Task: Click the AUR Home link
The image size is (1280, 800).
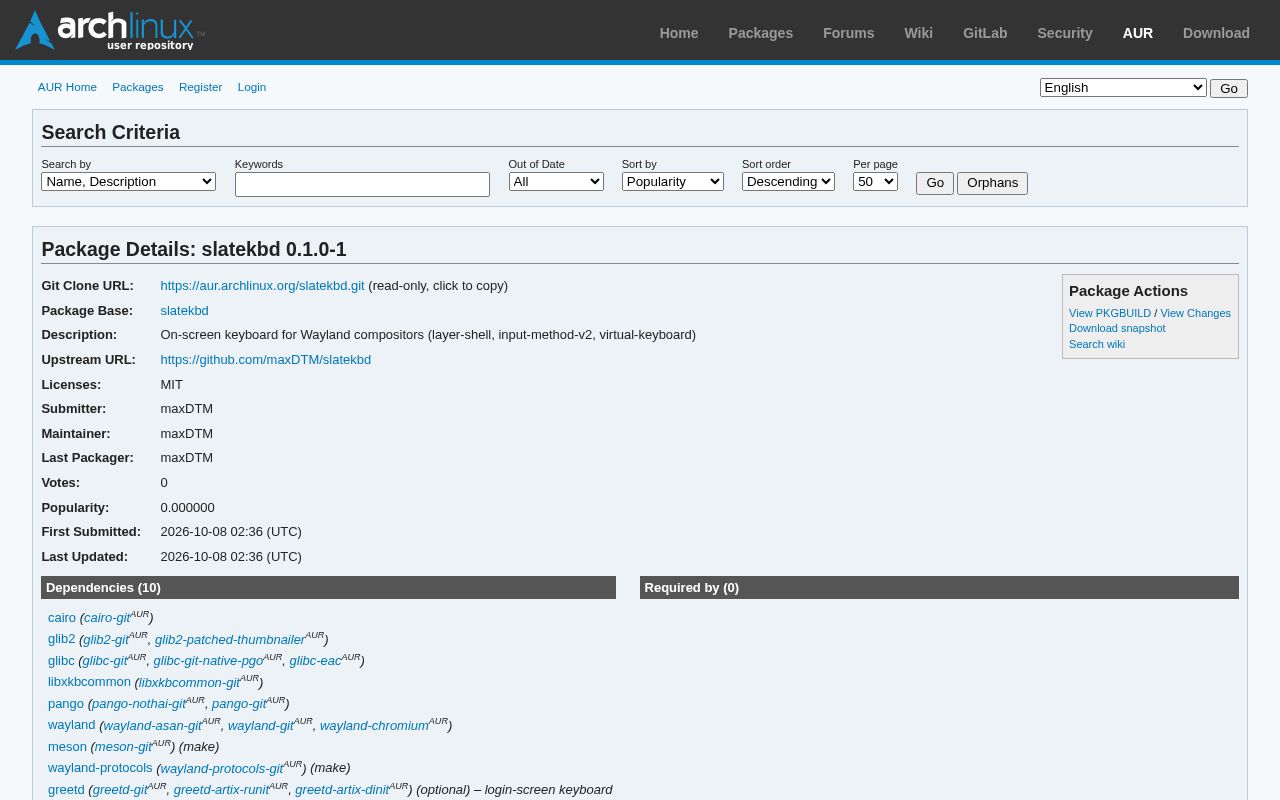Action: (x=67, y=87)
